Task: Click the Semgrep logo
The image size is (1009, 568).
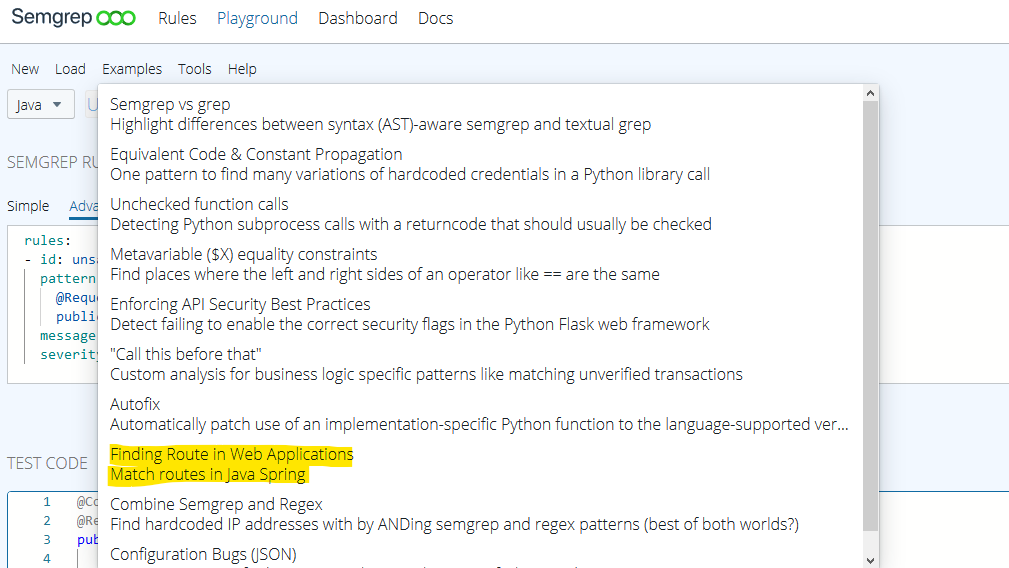Action: (x=73, y=17)
